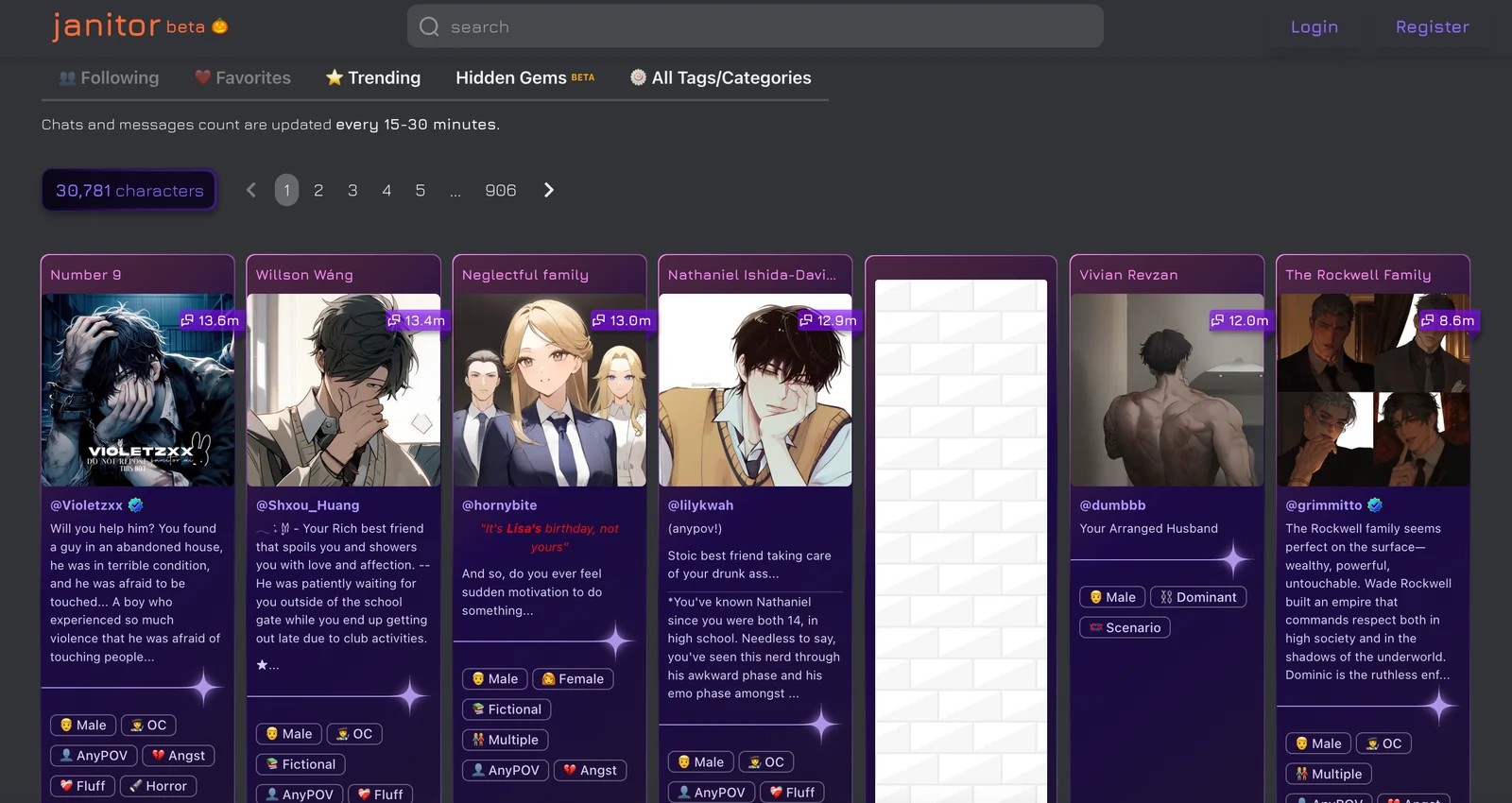Click the Login link
Screen dimensions: 1512x803
pyautogui.click(x=1314, y=27)
